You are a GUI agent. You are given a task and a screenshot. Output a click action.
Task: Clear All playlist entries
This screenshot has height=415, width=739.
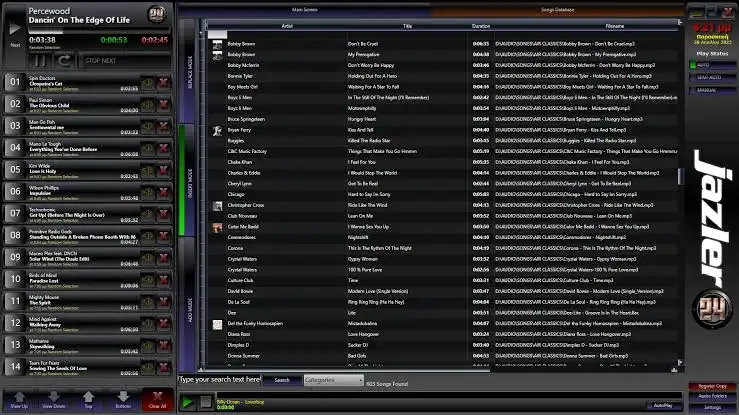coord(157,399)
